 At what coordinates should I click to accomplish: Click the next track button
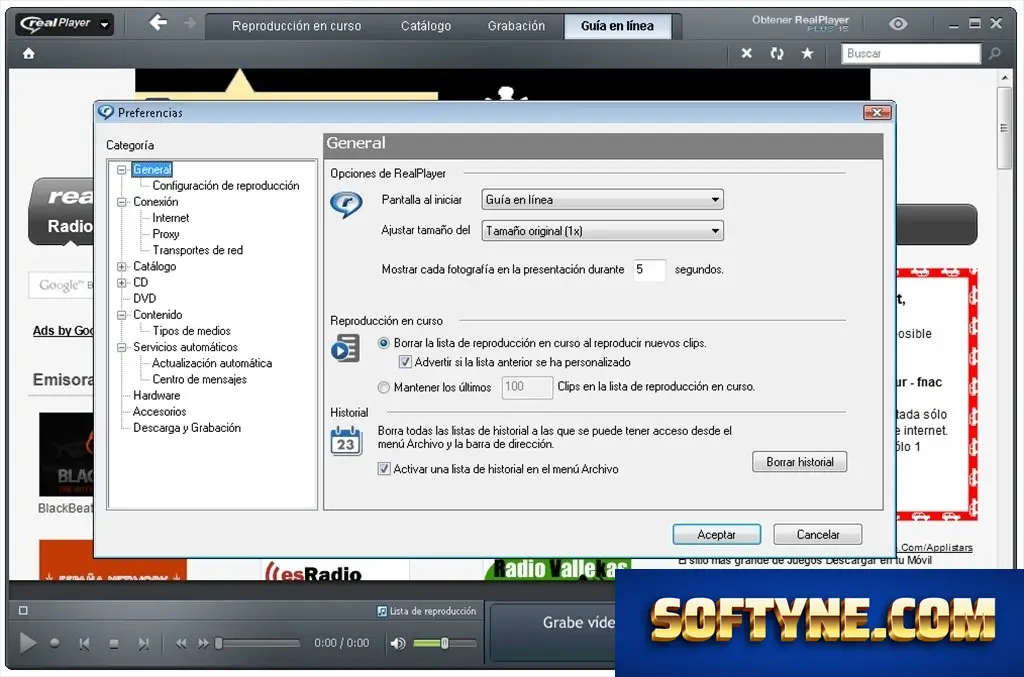click(x=143, y=644)
